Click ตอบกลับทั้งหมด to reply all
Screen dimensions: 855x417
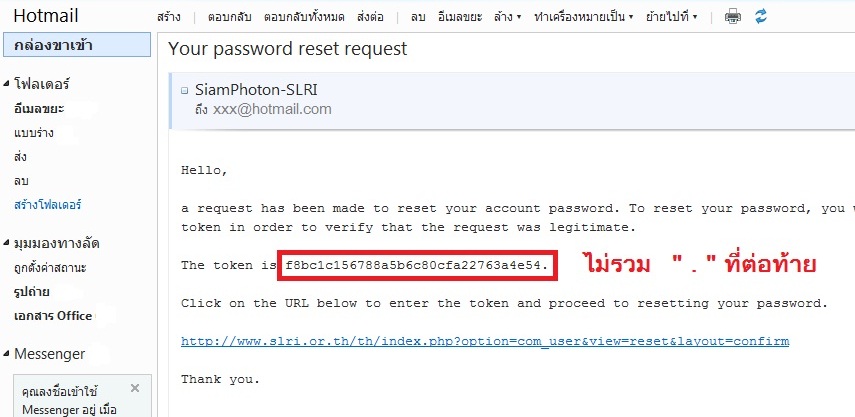304,17
